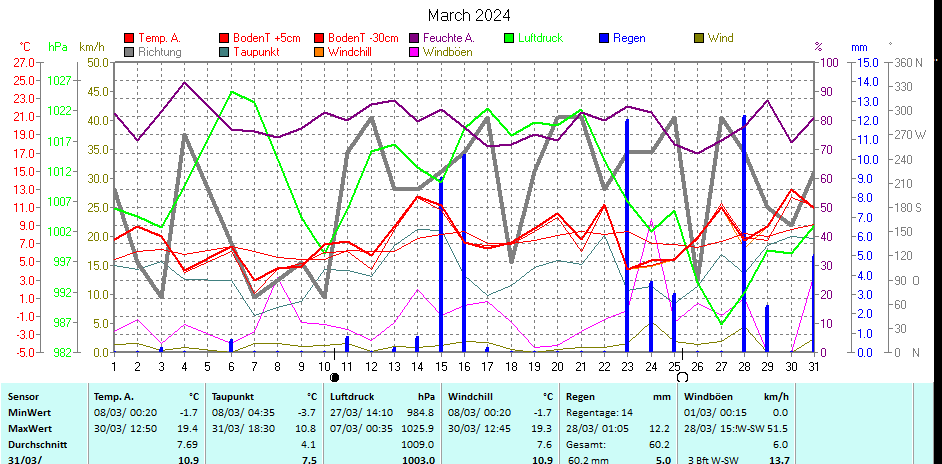Click the mm axis unit label
The image size is (942, 464).
859,47
